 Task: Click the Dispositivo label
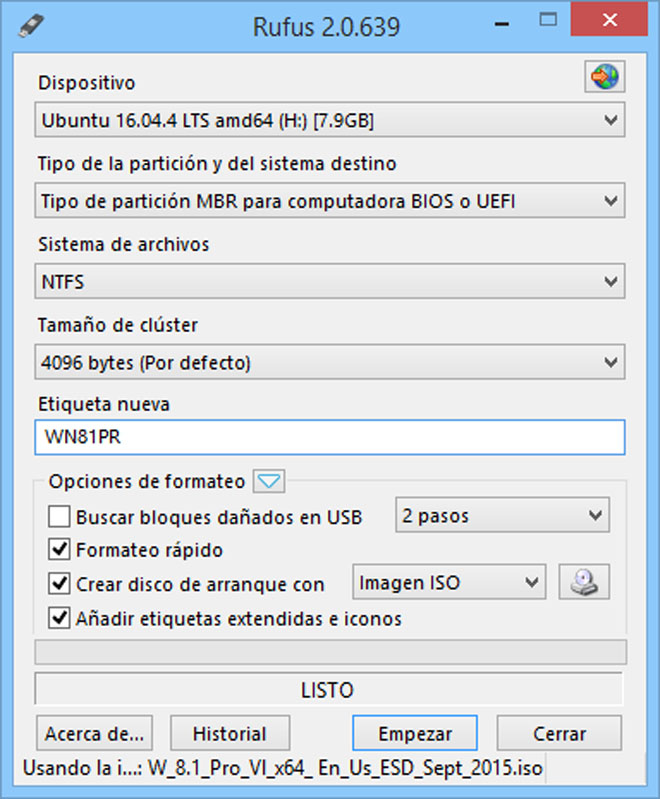[87, 83]
